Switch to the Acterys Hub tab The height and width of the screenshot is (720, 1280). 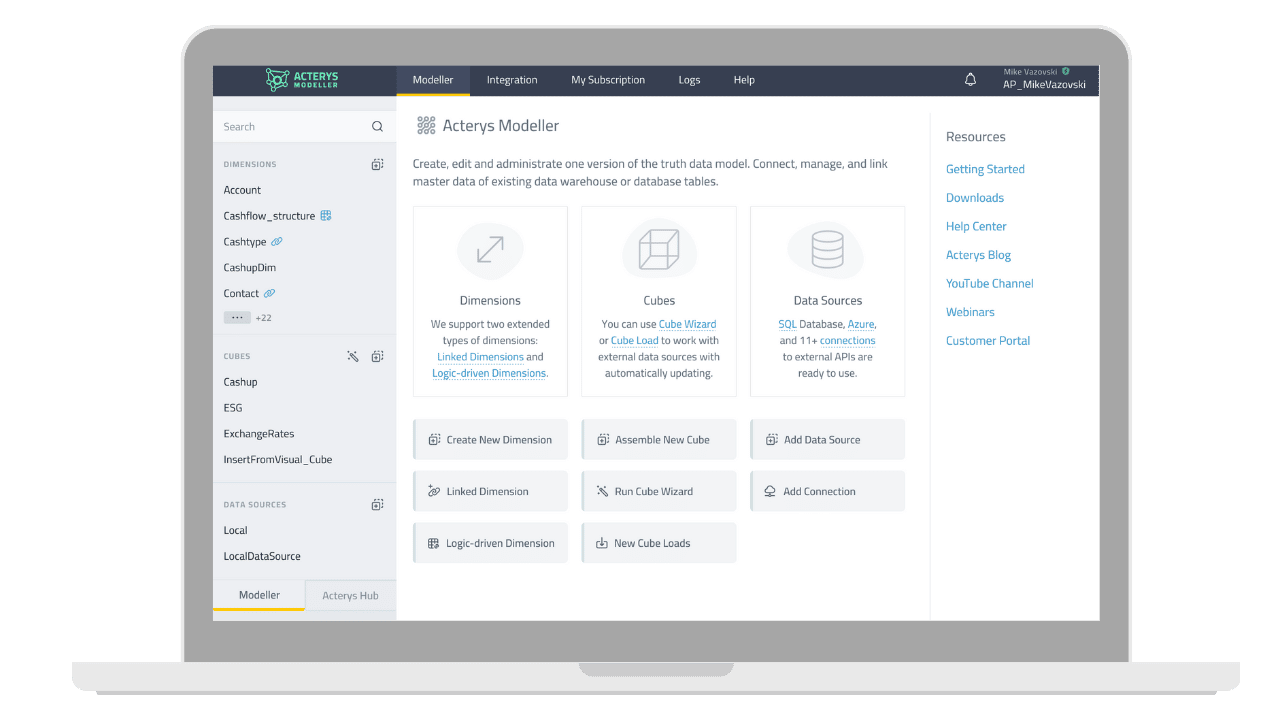tap(350, 596)
